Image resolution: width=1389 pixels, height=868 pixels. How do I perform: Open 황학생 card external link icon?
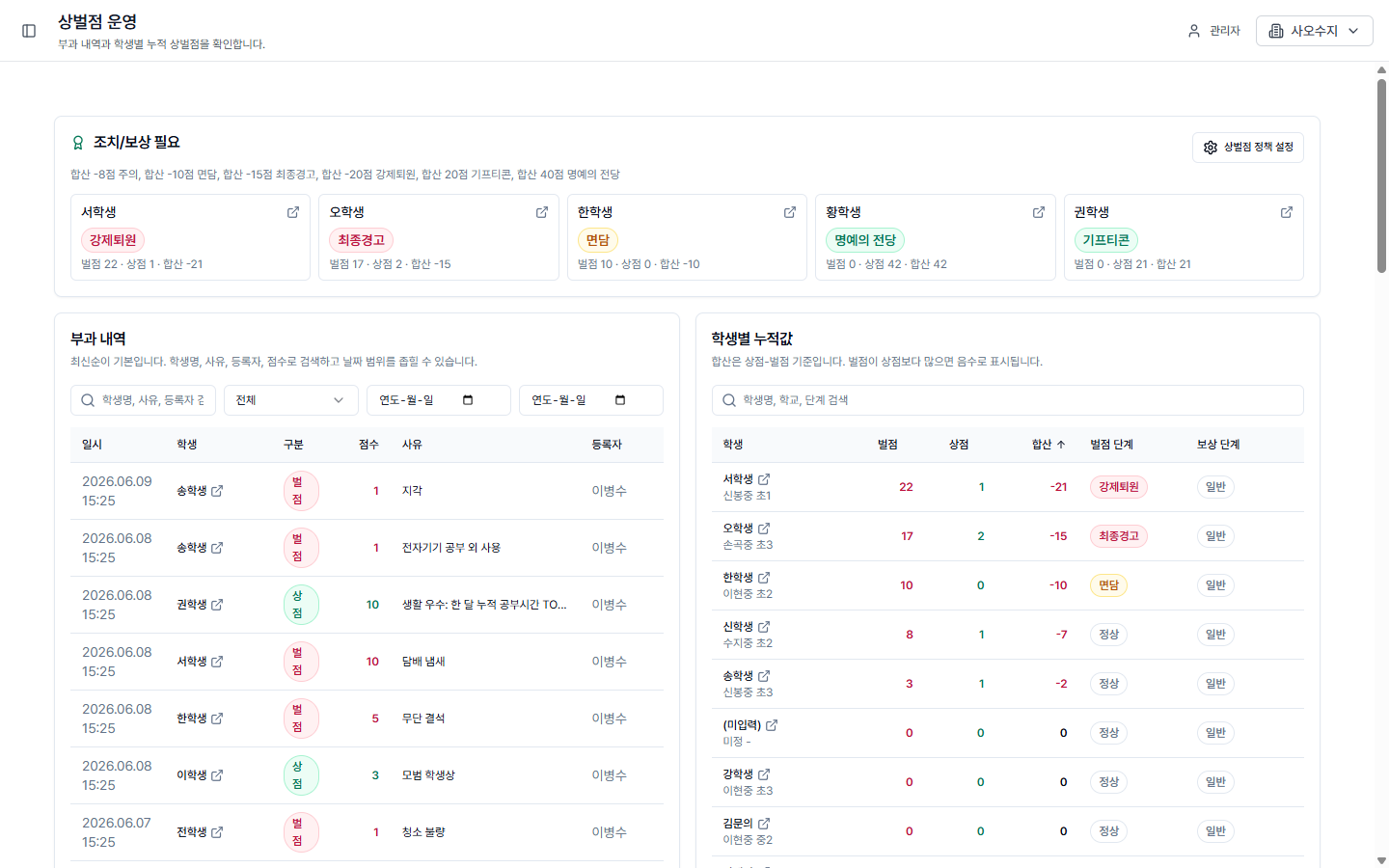(1039, 212)
